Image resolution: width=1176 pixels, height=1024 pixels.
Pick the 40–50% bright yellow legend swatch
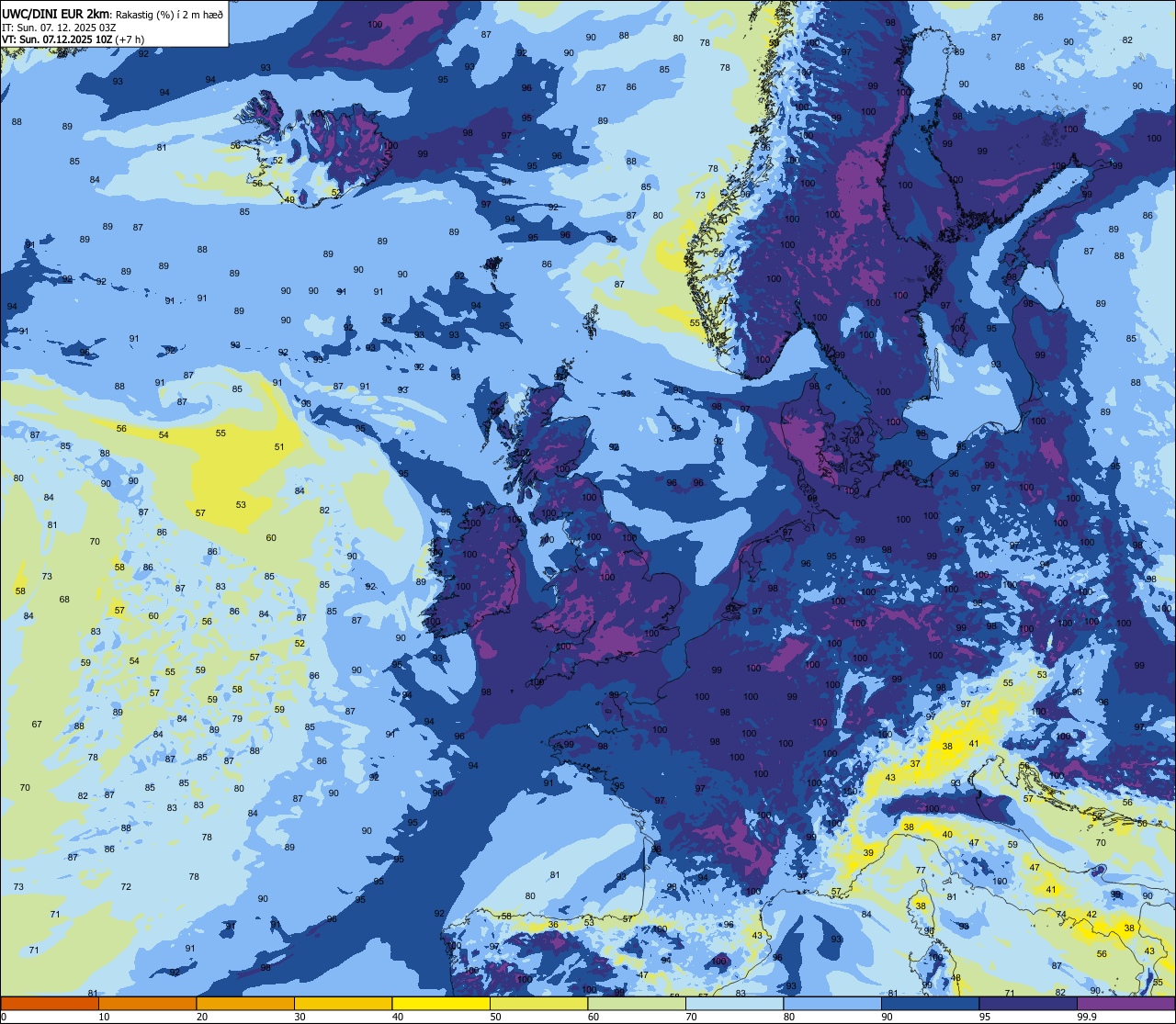(440, 1003)
